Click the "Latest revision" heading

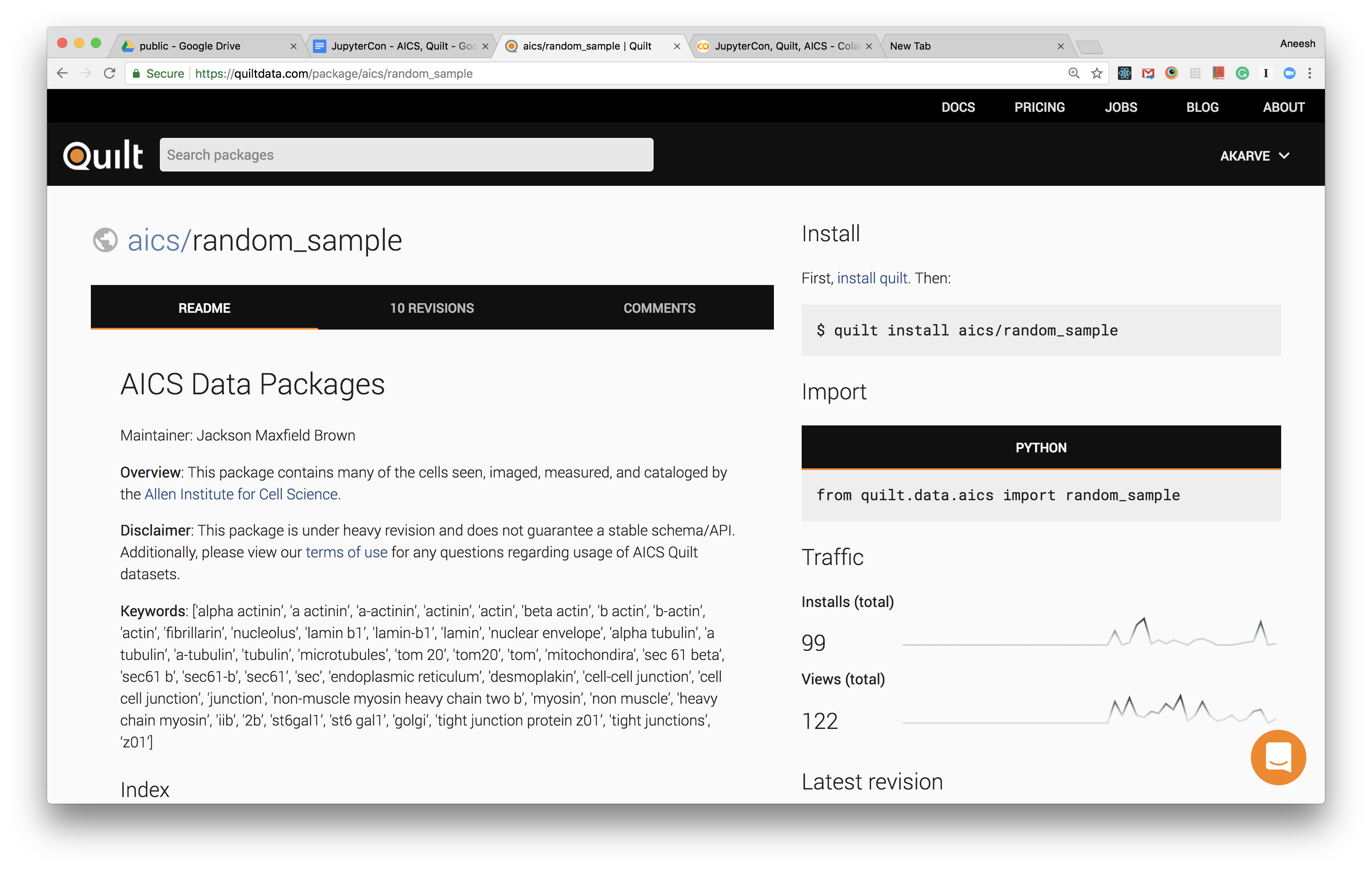pyautogui.click(x=872, y=781)
